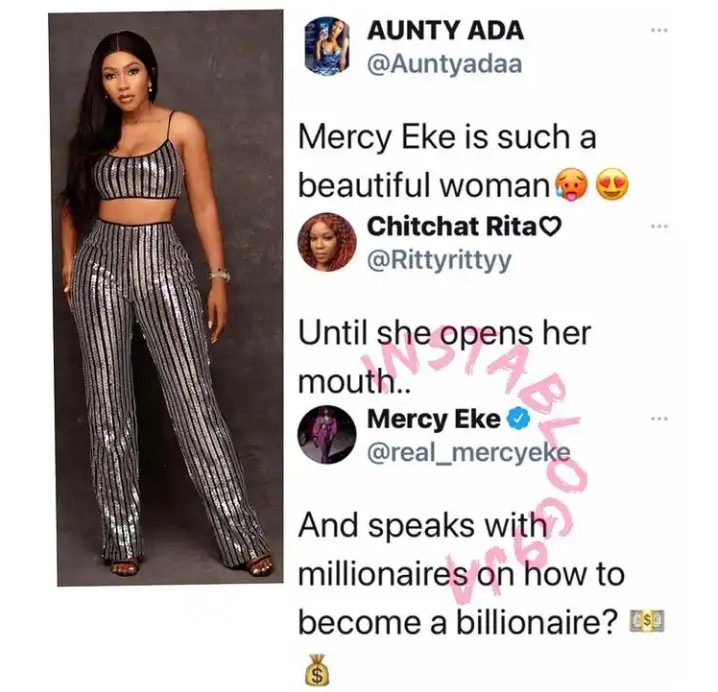Click Mercy Eke's blue verified badge

pyautogui.click(x=519, y=418)
